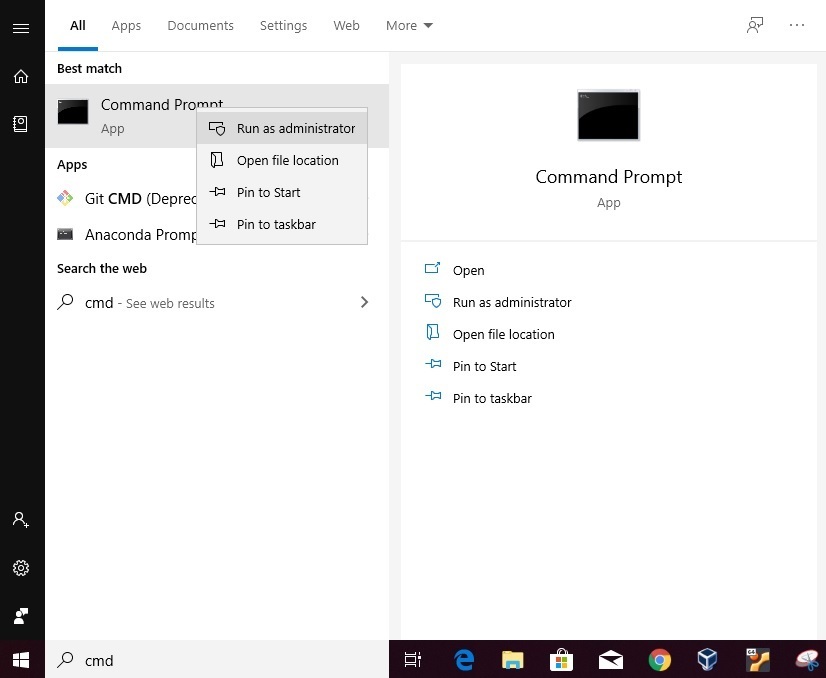826x678 pixels.
Task: Open the three-dot options menu
Action: click(797, 26)
